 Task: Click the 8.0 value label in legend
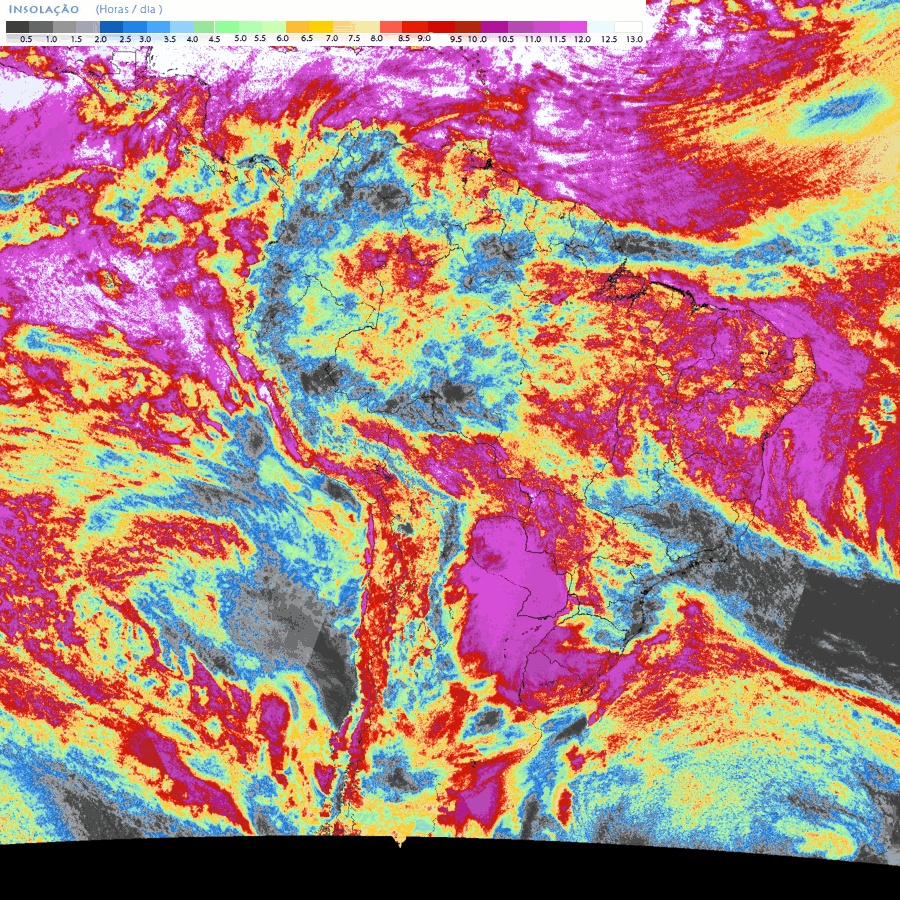click(x=376, y=38)
